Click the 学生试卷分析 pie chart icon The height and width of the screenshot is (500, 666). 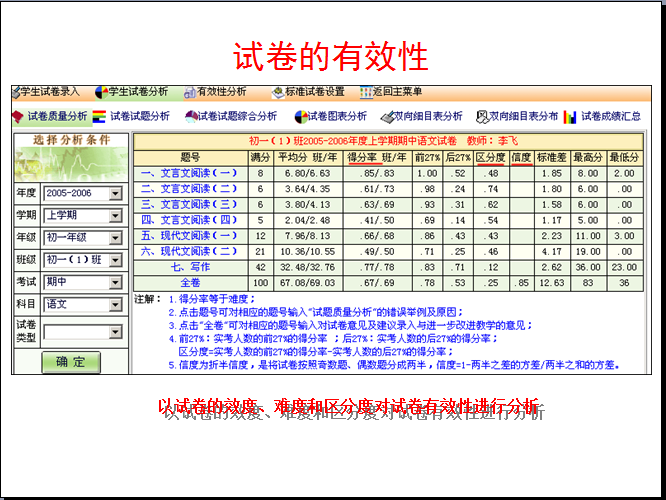tap(101, 92)
